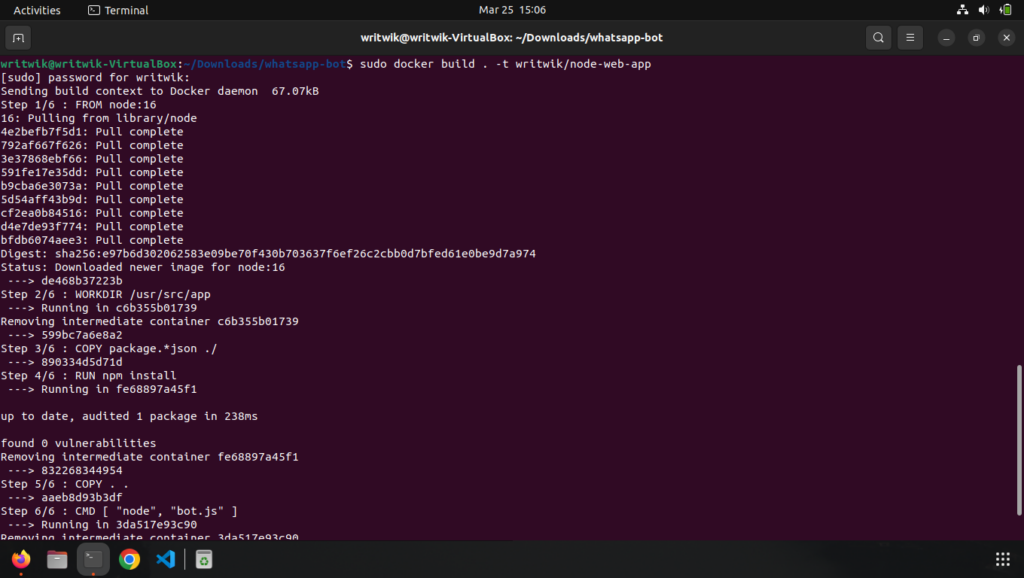The height and width of the screenshot is (578, 1024).
Task: Open the Trash icon in the dock
Action: (202, 559)
